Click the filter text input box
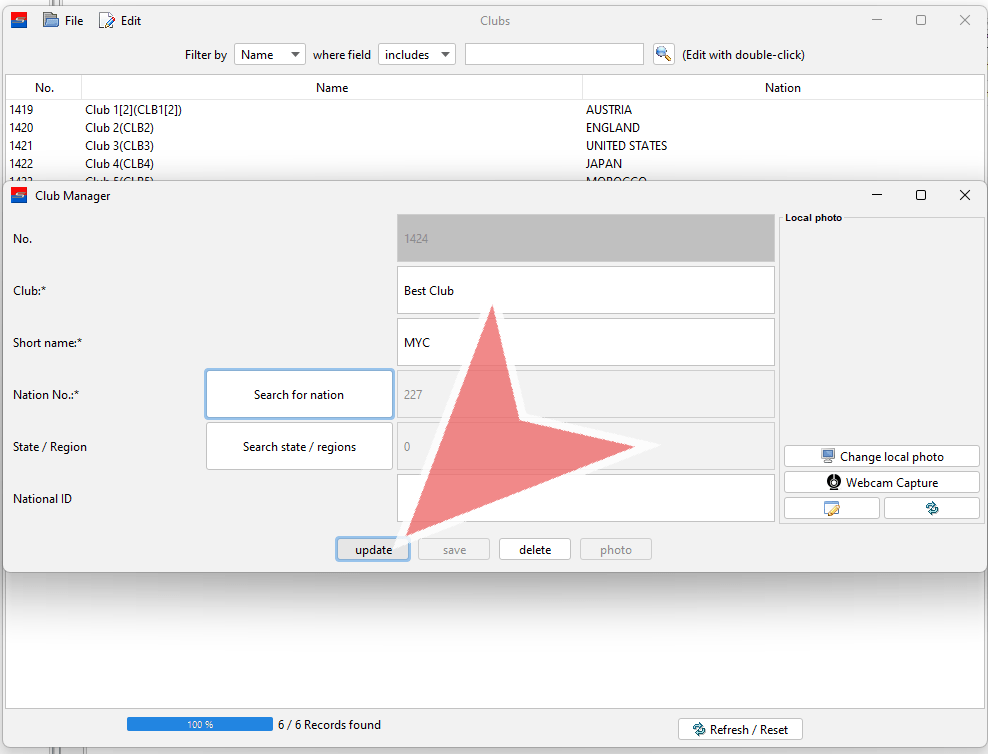The image size is (988, 754). [x=554, y=55]
